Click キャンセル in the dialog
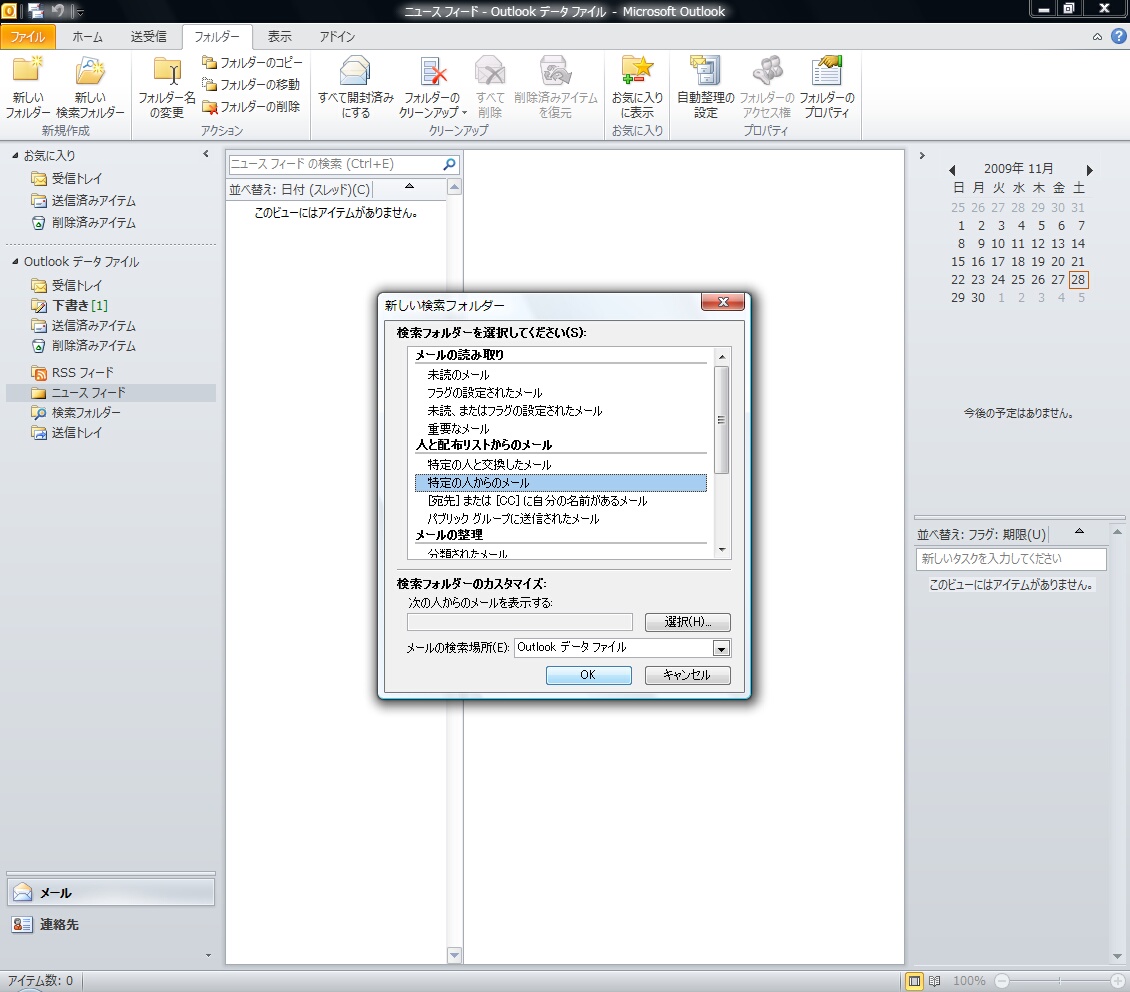Image resolution: width=1130 pixels, height=992 pixels. click(687, 675)
